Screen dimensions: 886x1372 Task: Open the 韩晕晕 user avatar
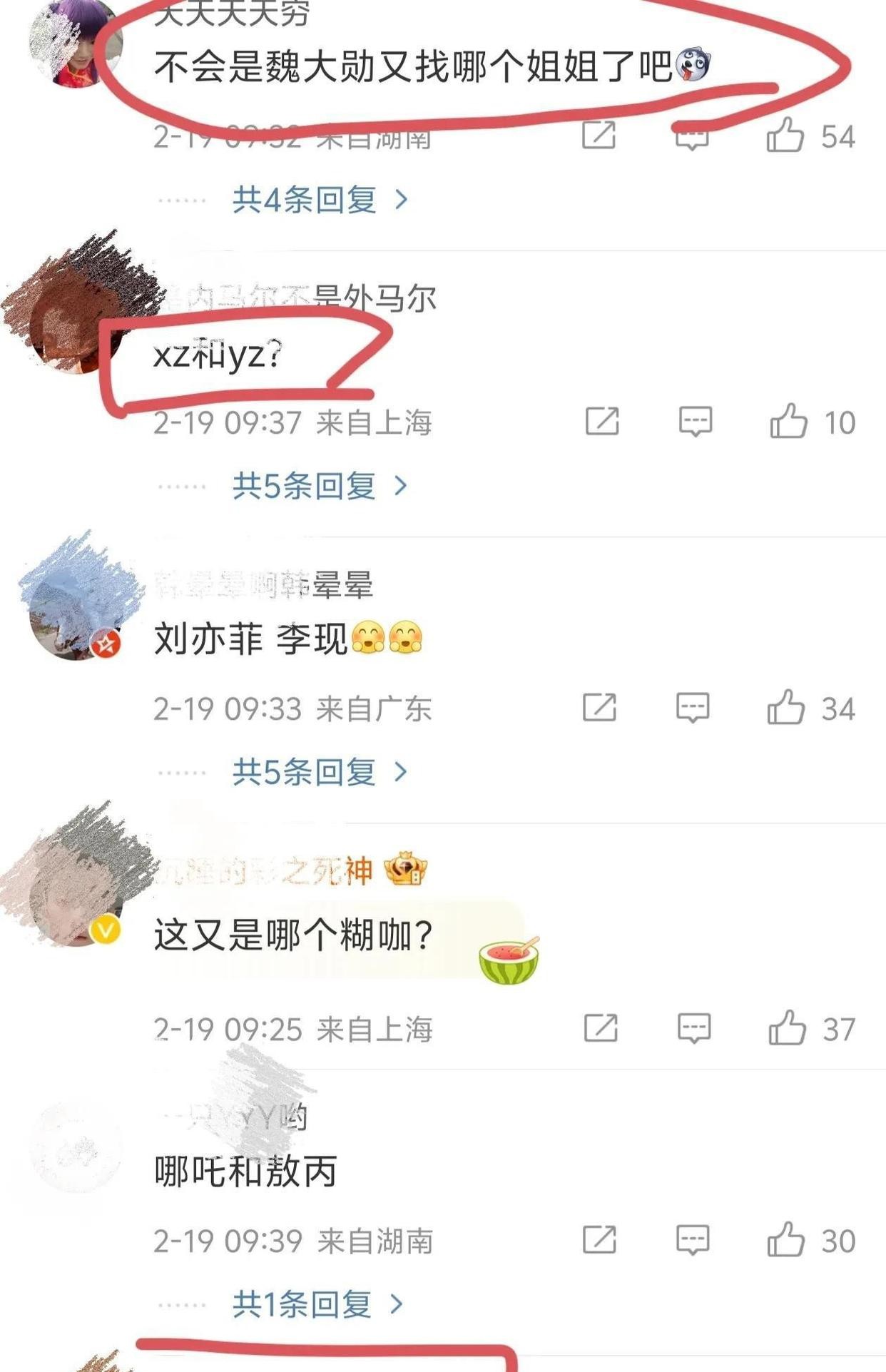tap(74, 614)
